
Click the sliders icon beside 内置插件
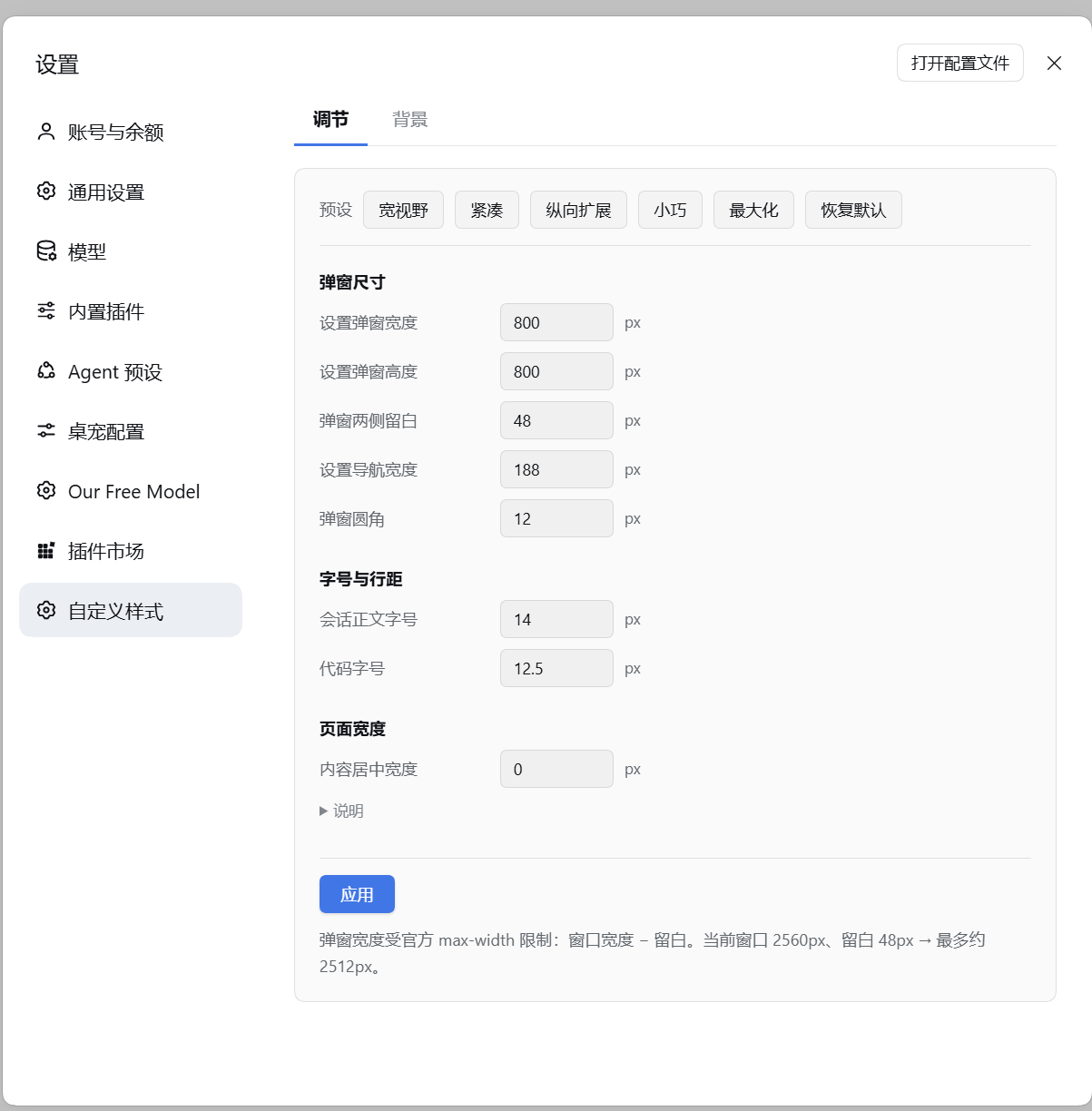(x=46, y=311)
